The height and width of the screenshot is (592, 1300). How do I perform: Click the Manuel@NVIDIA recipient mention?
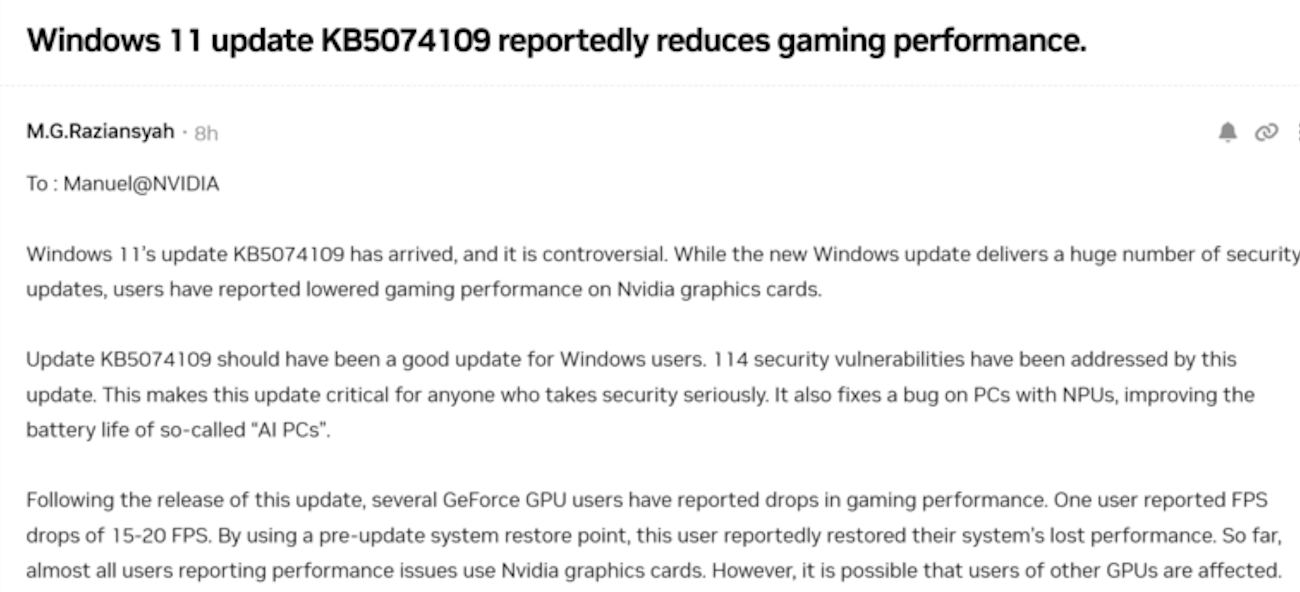tap(141, 184)
